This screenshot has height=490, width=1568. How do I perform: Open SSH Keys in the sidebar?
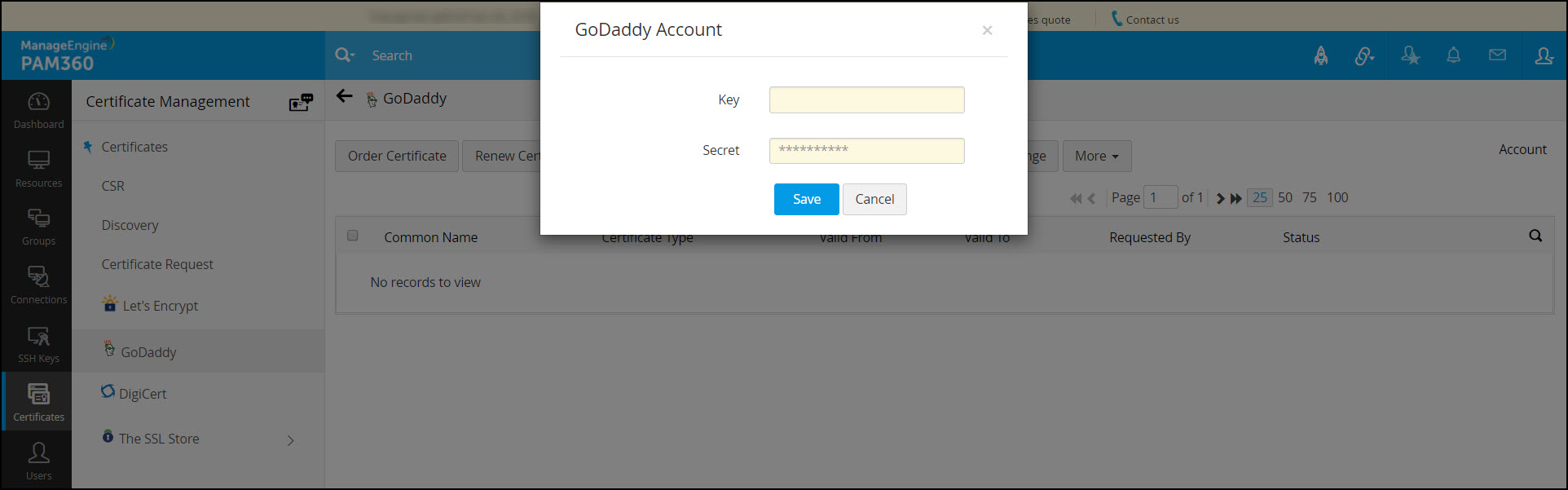tap(38, 344)
